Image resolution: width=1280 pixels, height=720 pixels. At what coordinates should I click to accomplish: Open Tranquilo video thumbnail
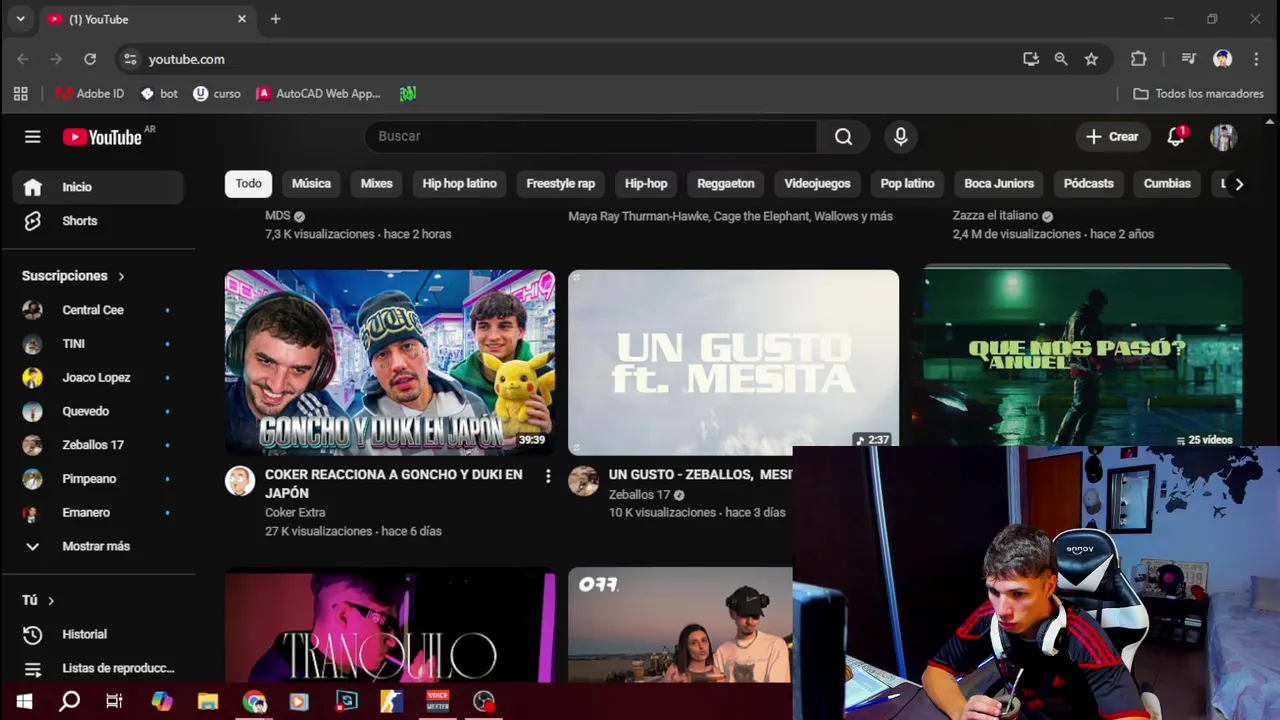(390, 626)
